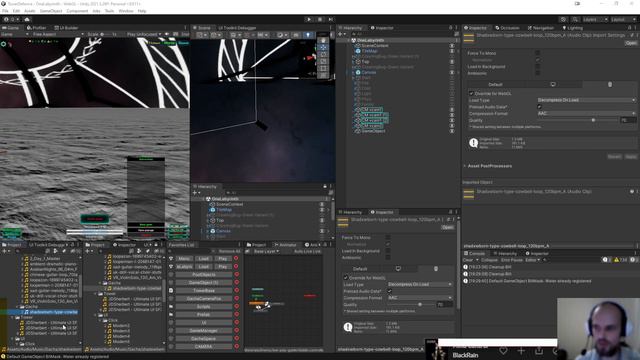The width and height of the screenshot is (640, 360).
Task: Toggle info message filter in Console
Action: point(607,260)
